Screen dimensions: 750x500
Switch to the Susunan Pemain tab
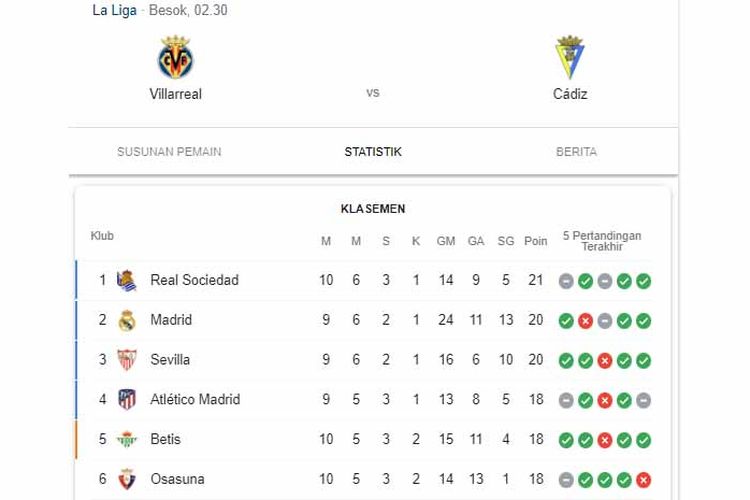click(169, 152)
